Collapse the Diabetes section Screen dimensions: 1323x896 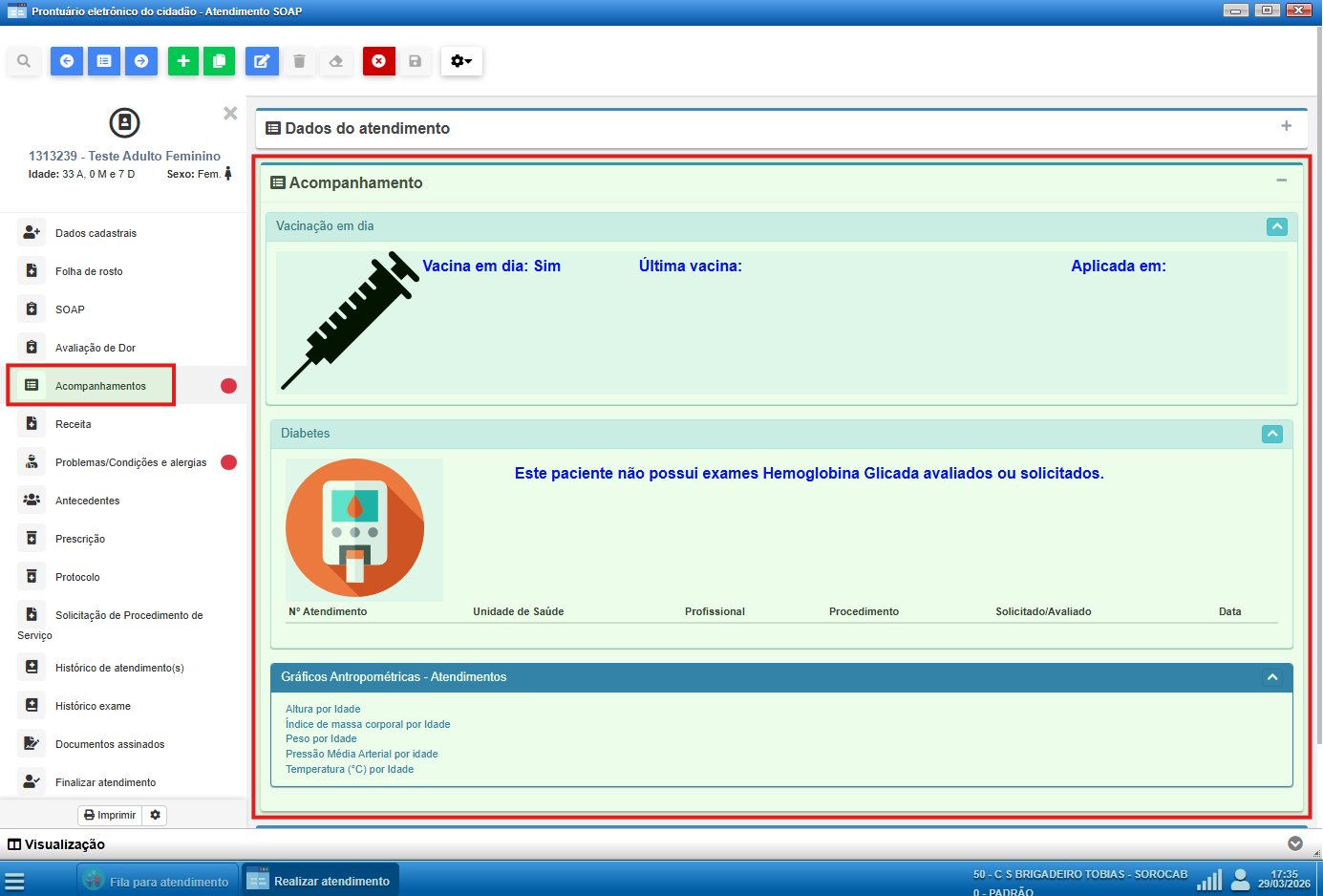[x=1271, y=434]
